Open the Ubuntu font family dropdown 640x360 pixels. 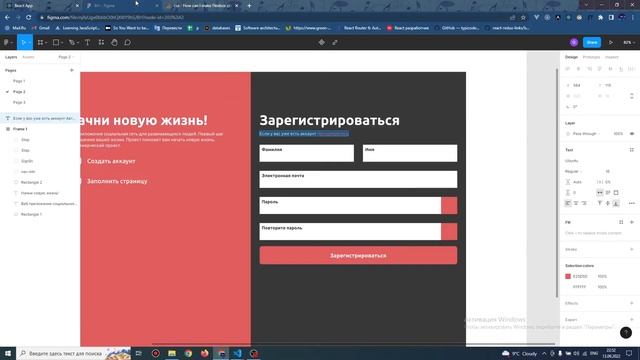(x=571, y=161)
